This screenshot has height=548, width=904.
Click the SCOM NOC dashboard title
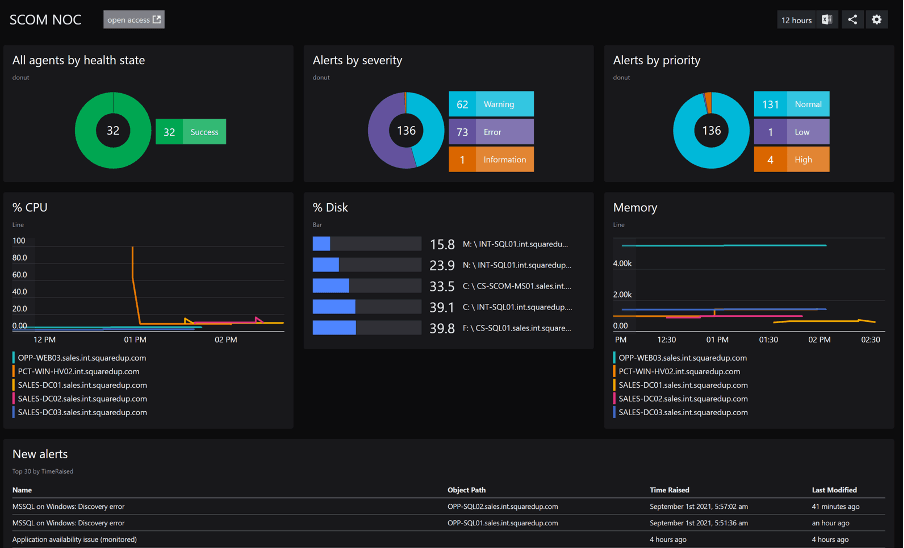pos(48,20)
